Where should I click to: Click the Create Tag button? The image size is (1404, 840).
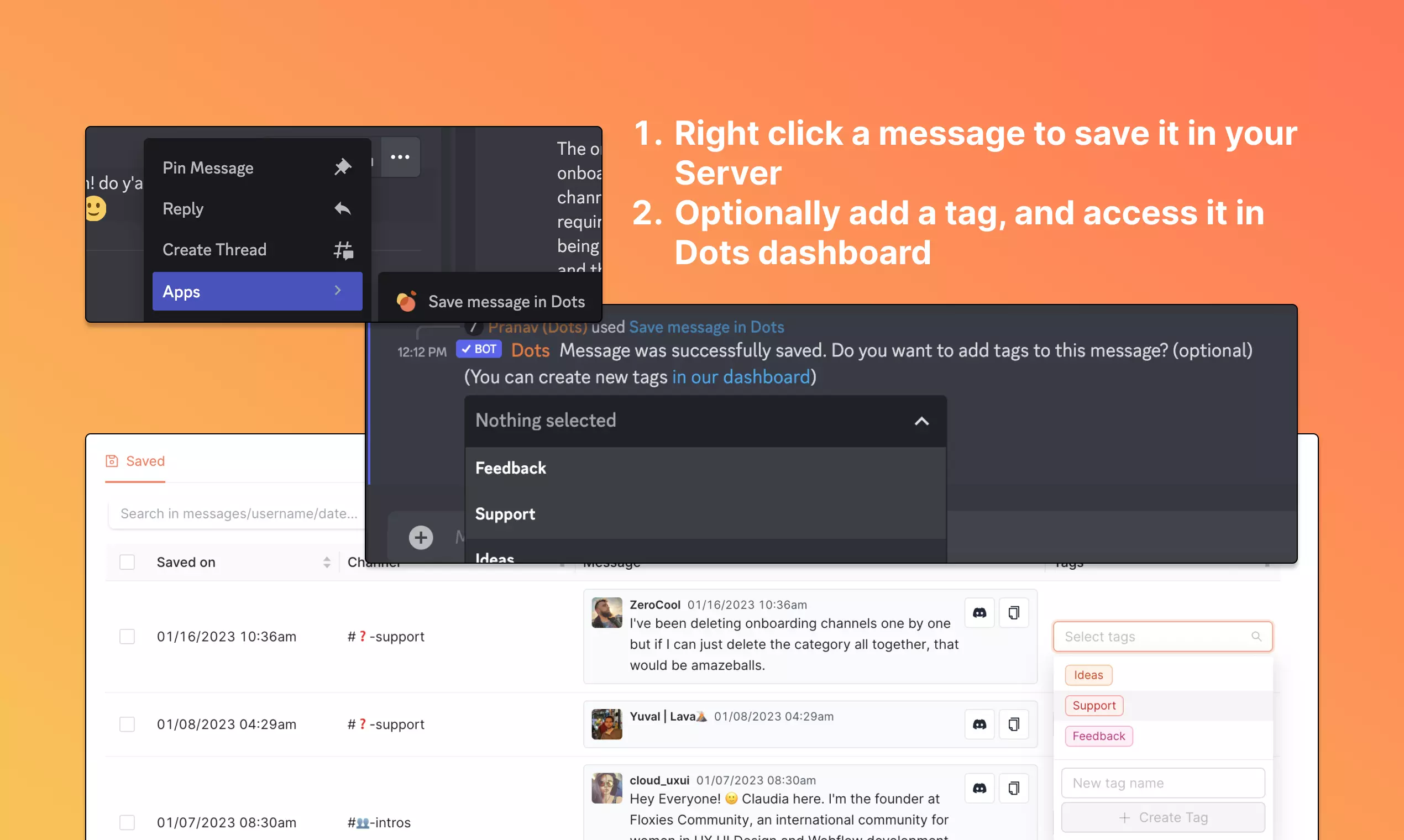click(1162, 817)
